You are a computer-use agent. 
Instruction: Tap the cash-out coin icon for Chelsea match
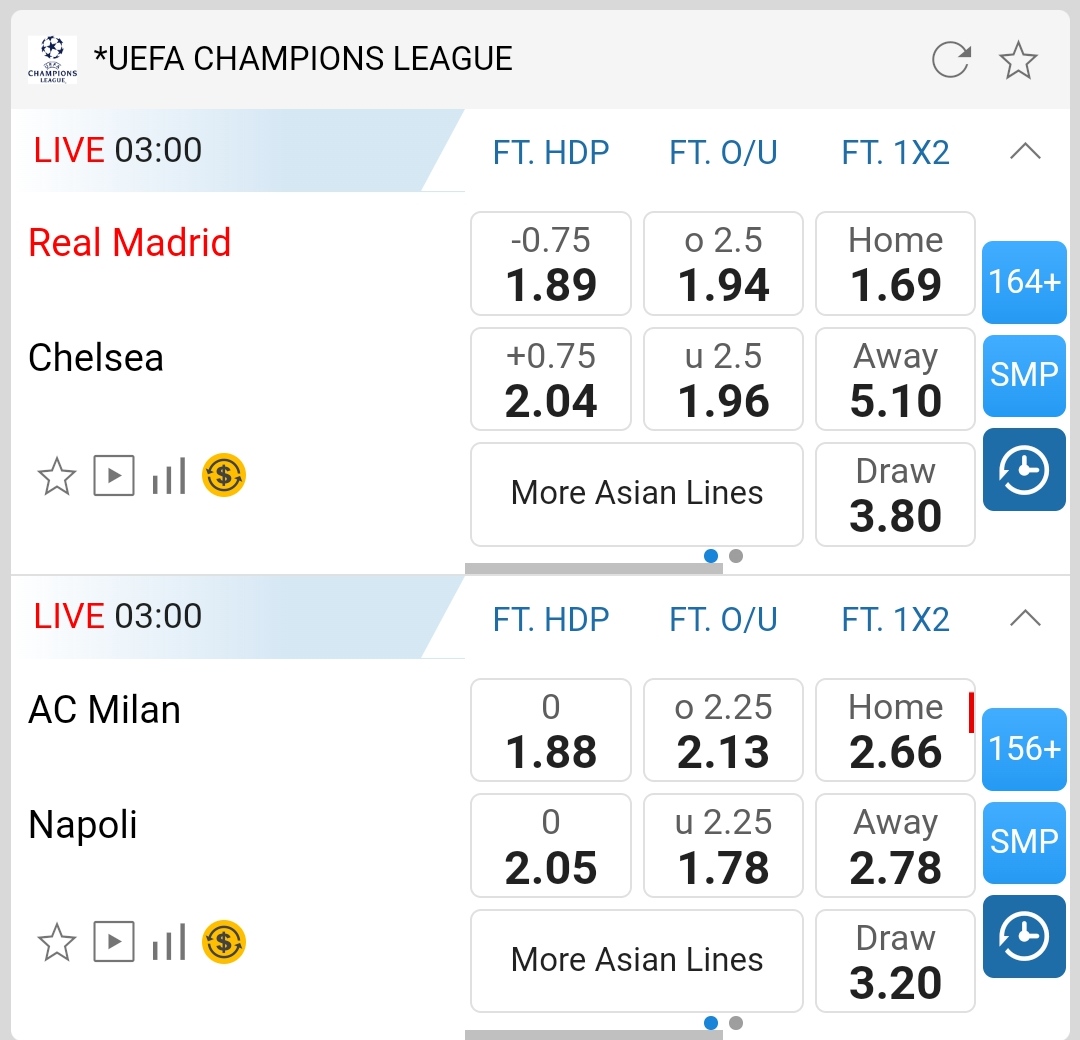(224, 476)
